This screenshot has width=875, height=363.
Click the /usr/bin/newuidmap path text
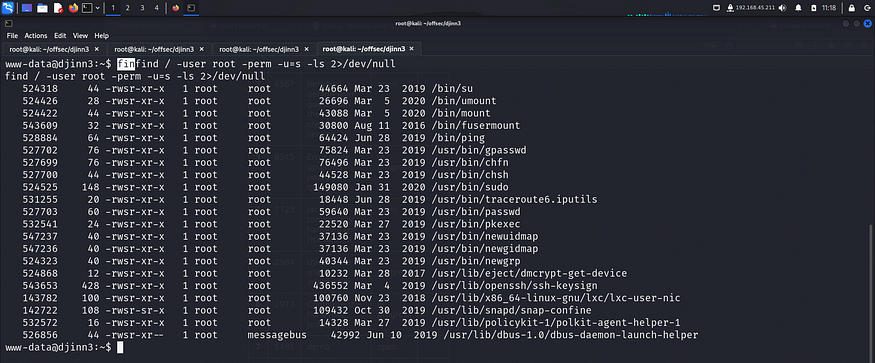pyautogui.click(x=484, y=236)
